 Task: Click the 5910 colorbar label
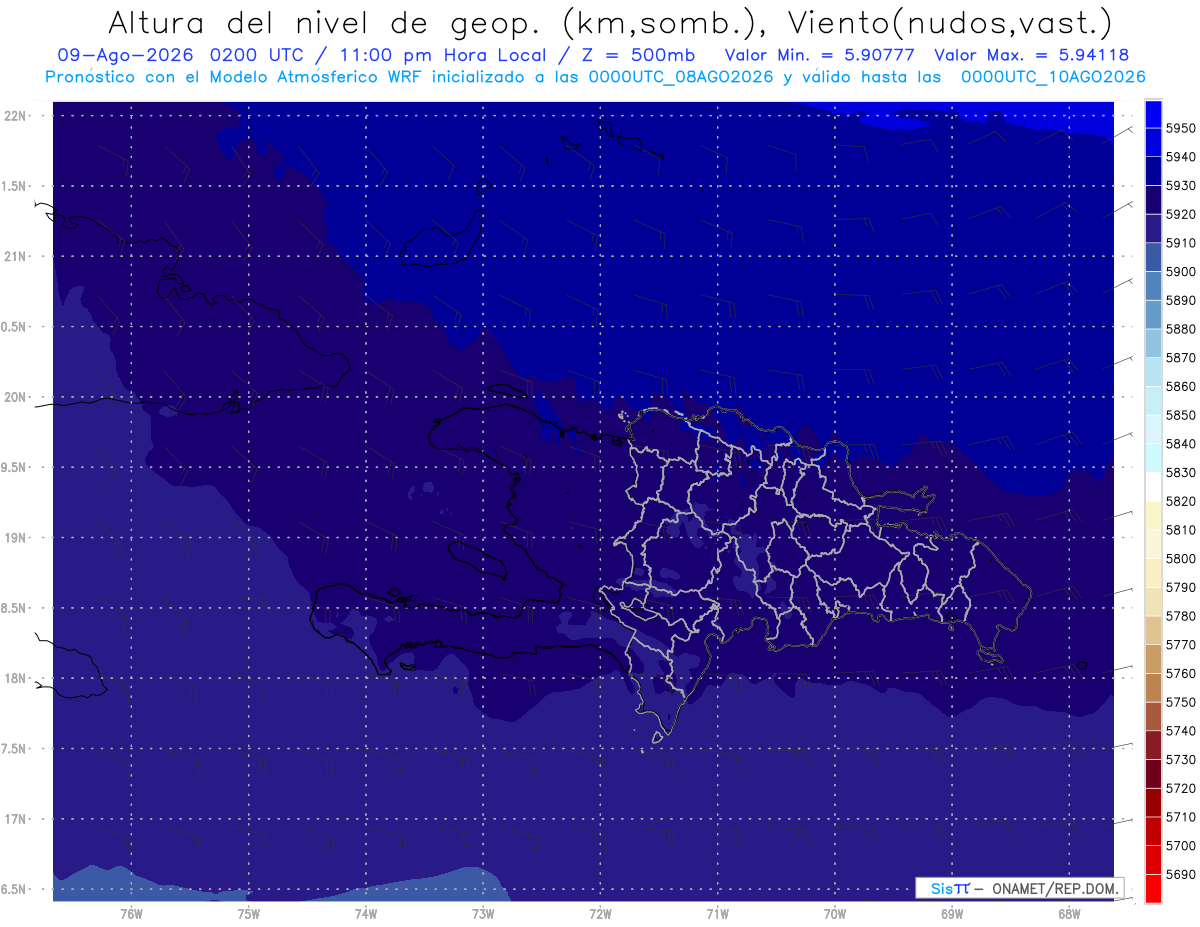pyautogui.click(x=1181, y=243)
